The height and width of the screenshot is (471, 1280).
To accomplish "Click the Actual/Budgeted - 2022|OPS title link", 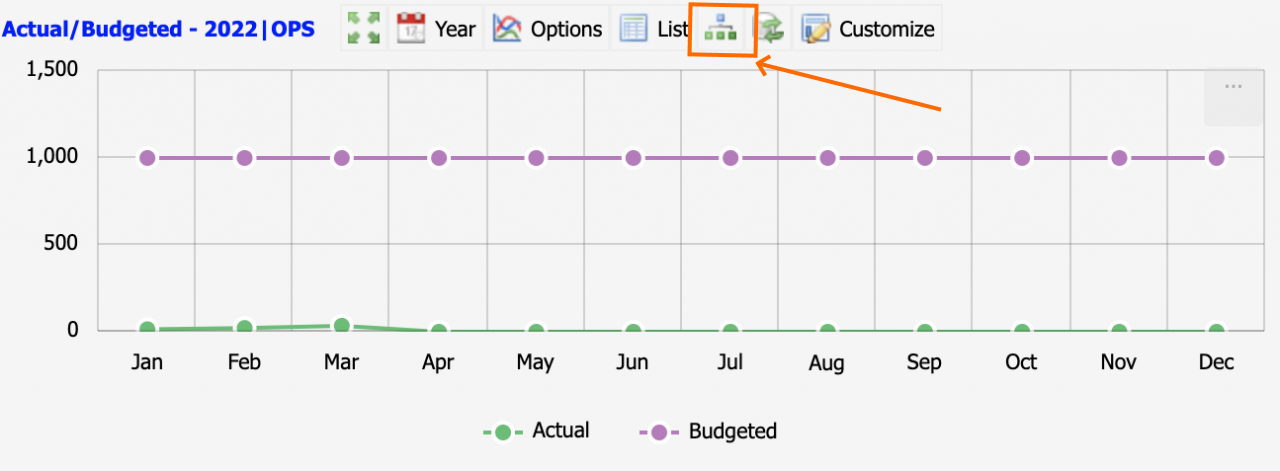I will tap(158, 29).
